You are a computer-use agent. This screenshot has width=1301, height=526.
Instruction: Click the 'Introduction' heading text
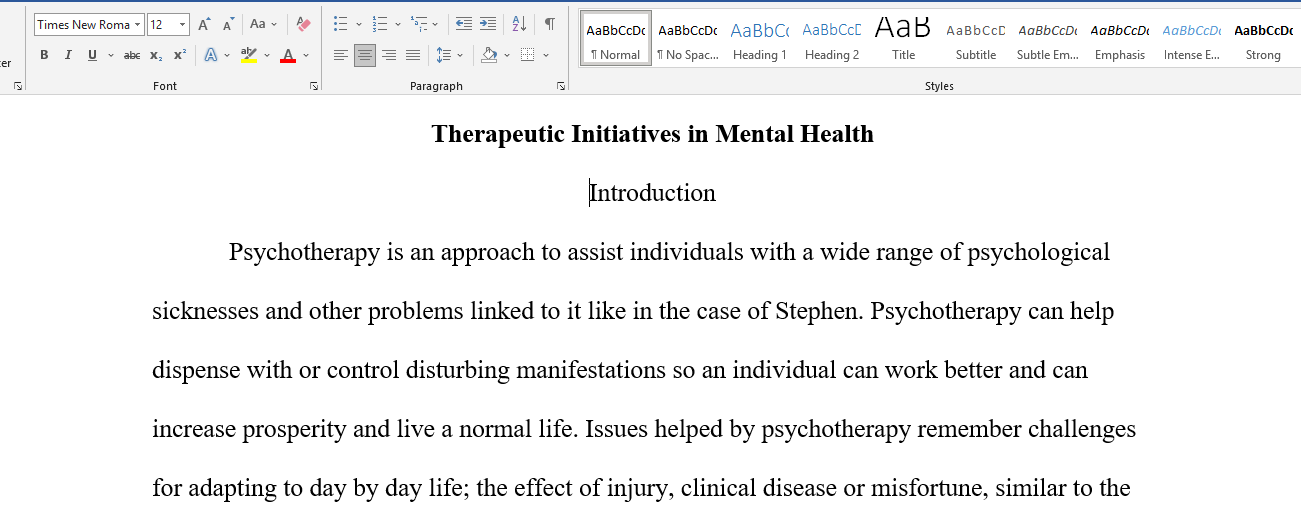[x=653, y=193]
